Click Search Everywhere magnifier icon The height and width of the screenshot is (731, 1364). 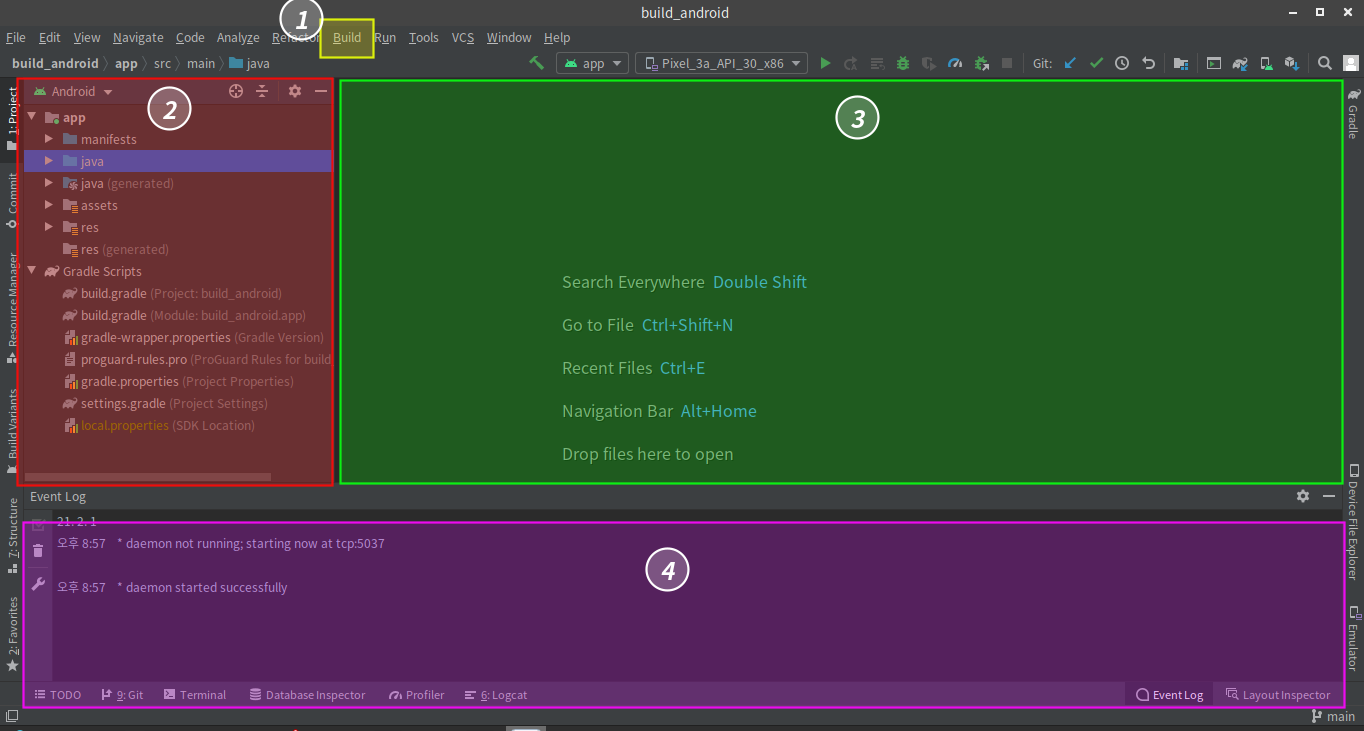[x=1325, y=63]
